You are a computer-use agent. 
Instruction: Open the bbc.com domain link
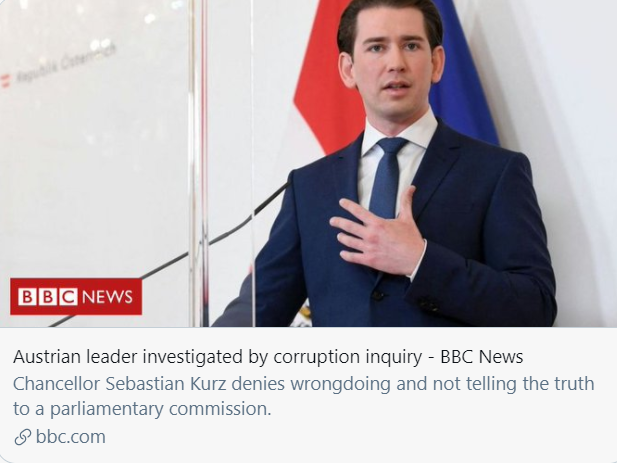coord(71,437)
